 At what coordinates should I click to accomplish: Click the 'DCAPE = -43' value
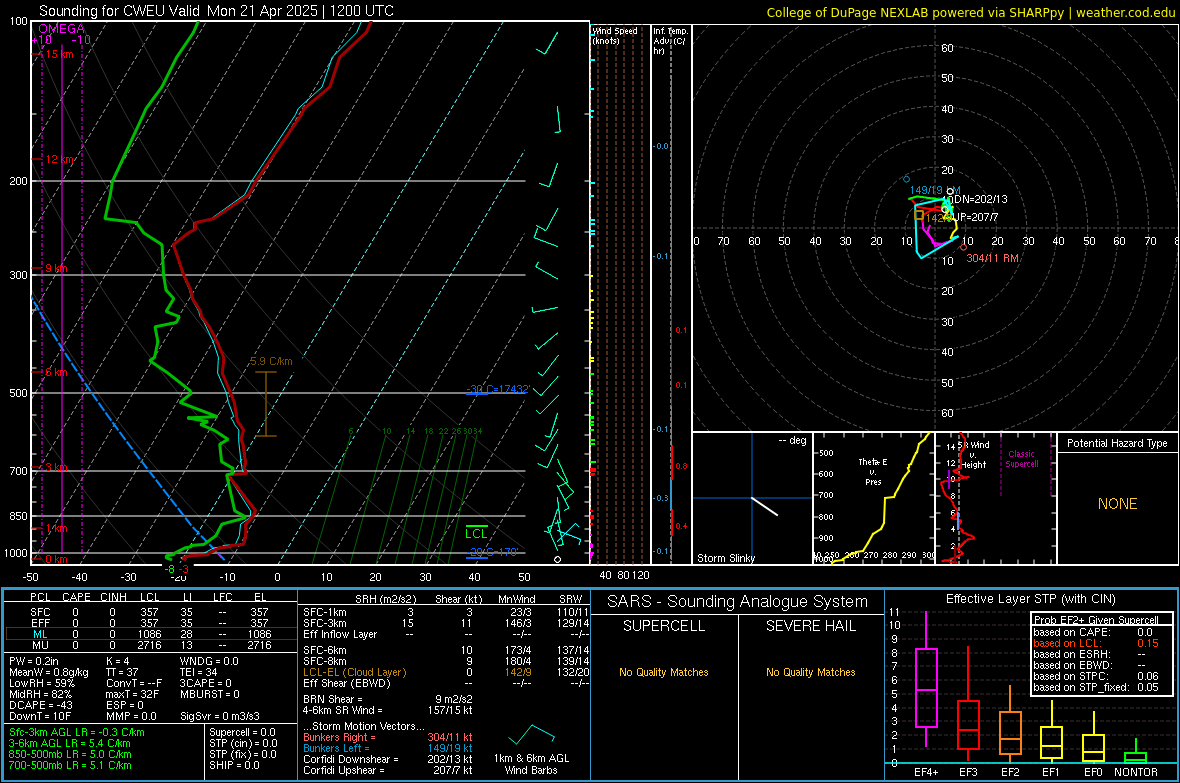[41, 705]
